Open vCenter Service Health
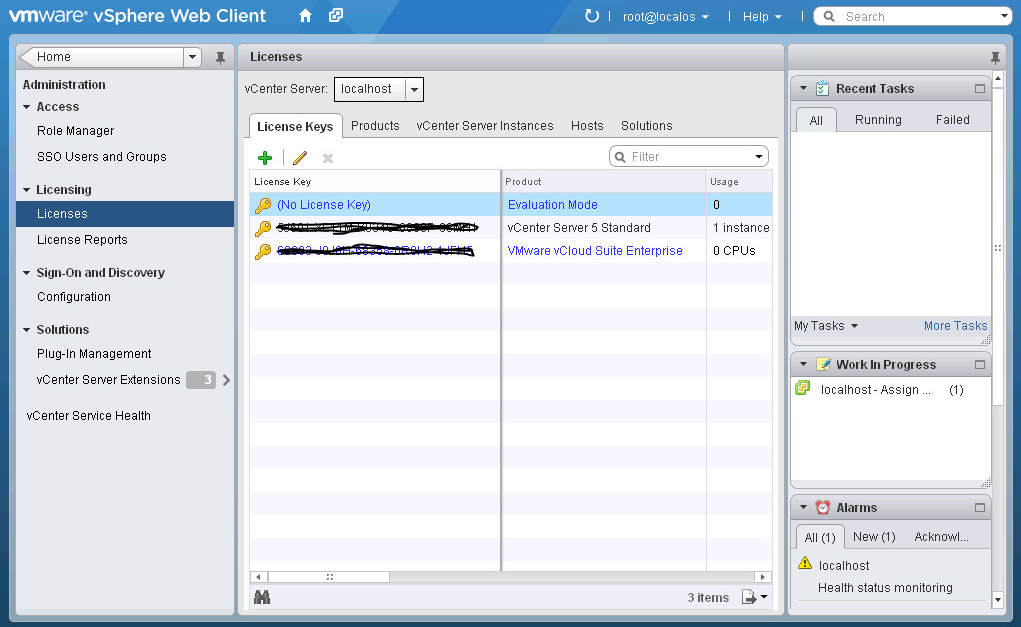This screenshot has width=1021, height=627. (89, 415)
